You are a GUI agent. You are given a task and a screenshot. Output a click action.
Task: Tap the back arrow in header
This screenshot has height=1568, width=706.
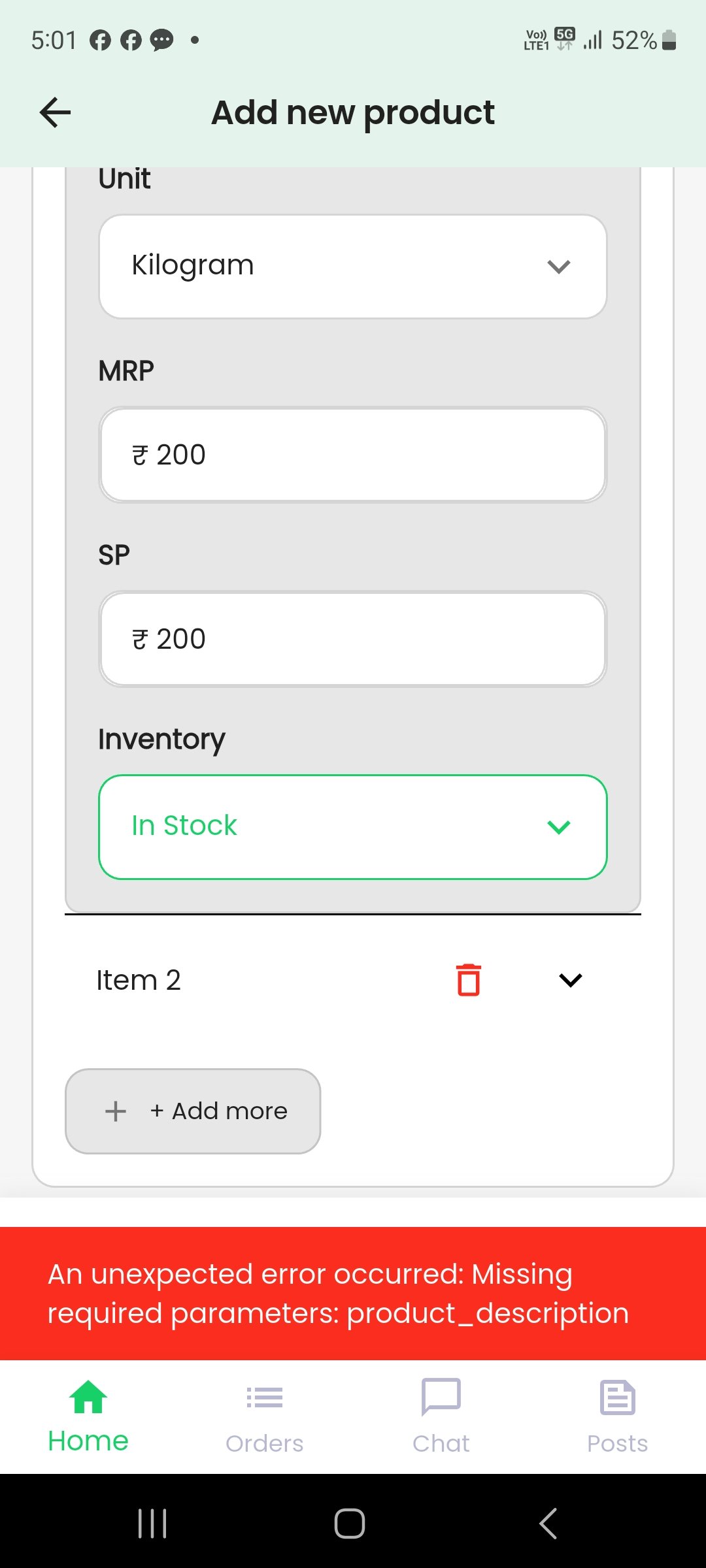pyautogui.click(x=55, y=112)
